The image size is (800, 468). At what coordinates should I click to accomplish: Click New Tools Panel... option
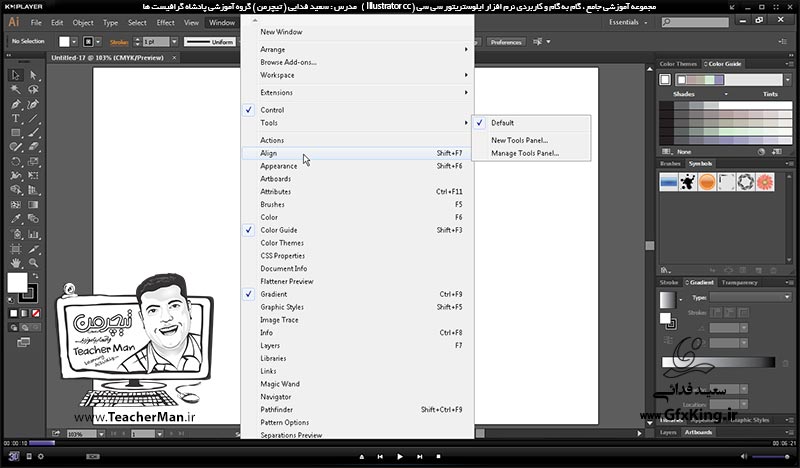(x=531, y=140)
